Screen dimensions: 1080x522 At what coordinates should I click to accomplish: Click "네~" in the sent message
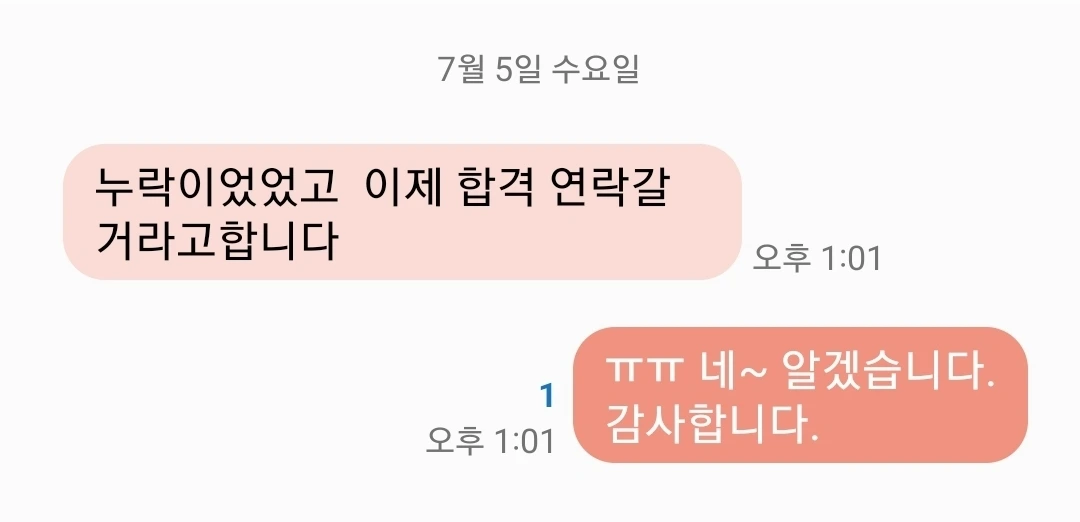click(732, 373)
